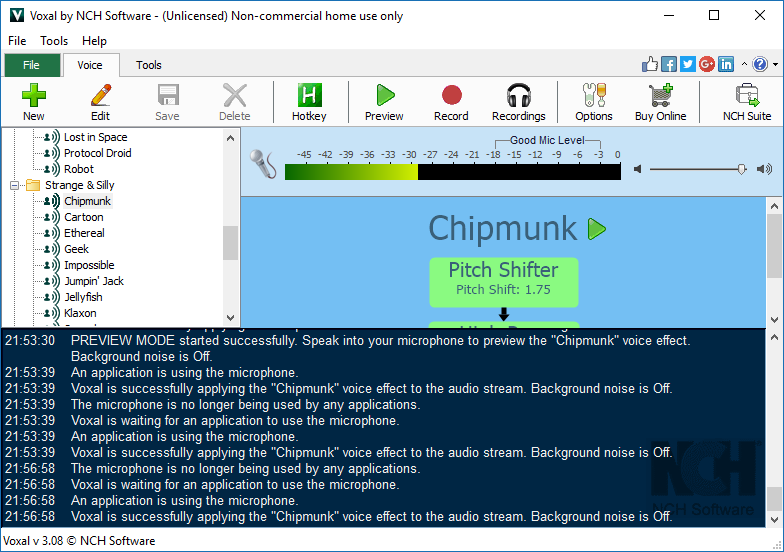Select Robot voice
The image size is (784, 552).
(x=79, y=169)
